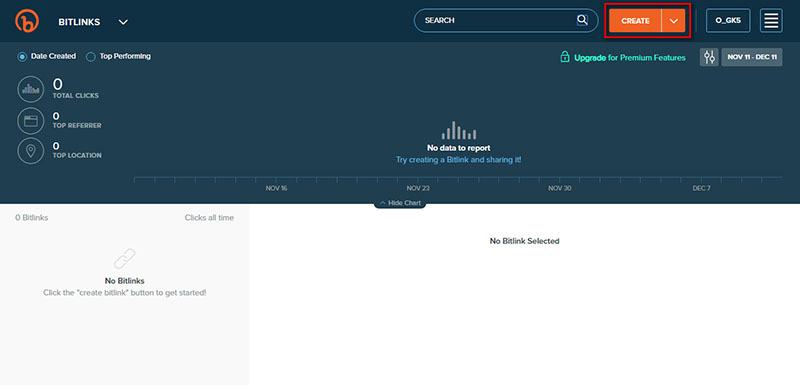
Task: Click the DEC 7 timeline label
Action: [702, 189]
